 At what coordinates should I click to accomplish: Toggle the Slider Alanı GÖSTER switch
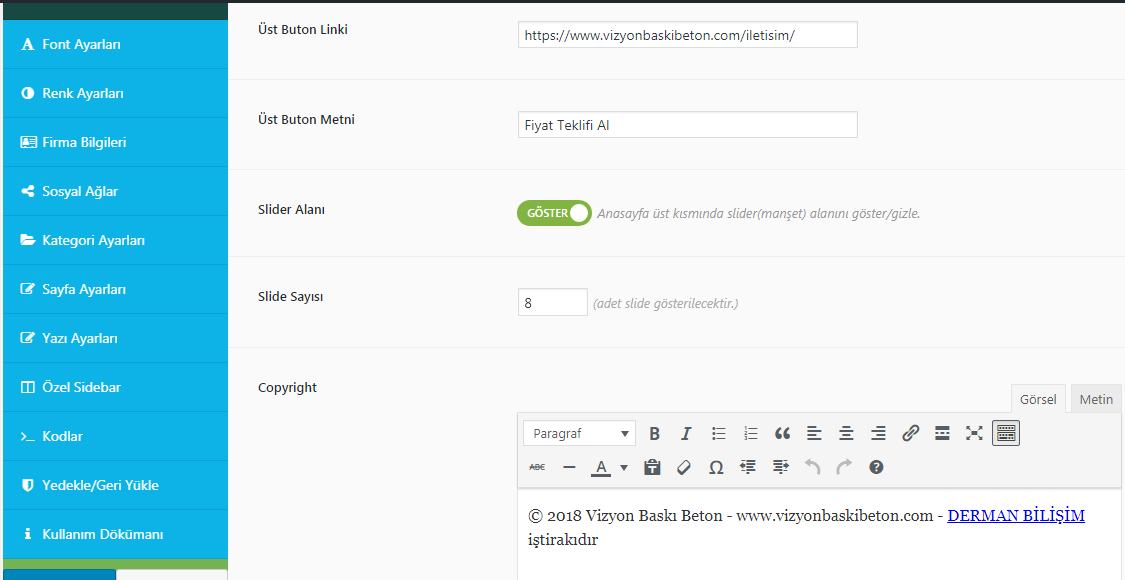coord(554,213)
